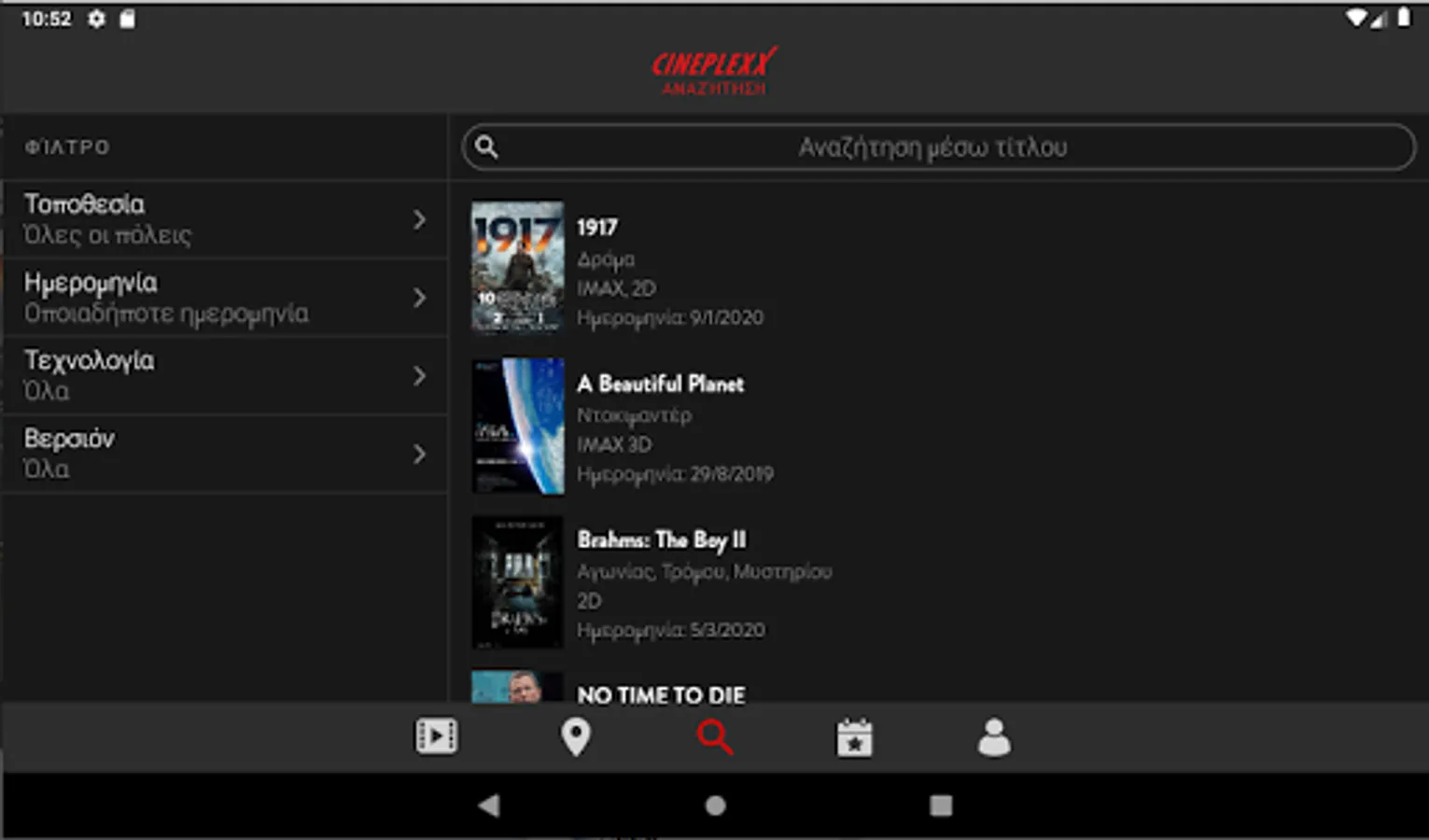1429x840 pixels.
Task: Open the settings gear in status bar
Action: (96, 19)
